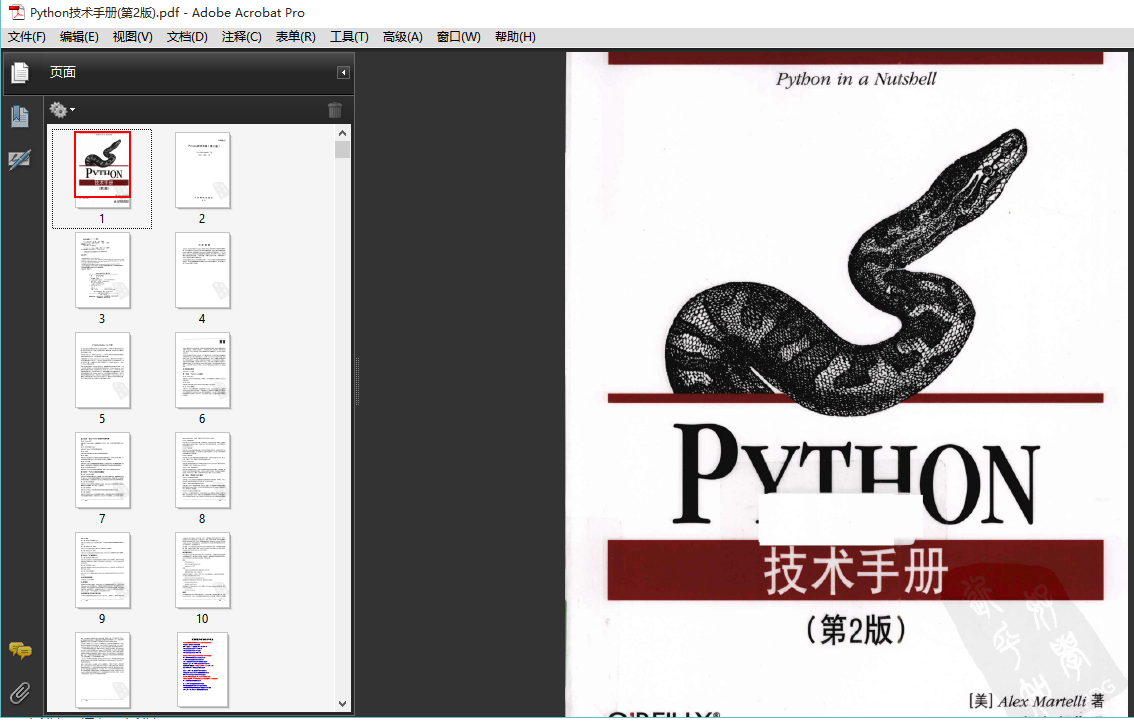Open the 高级(A) menu
1134x722 pixels.
point(403,37)
